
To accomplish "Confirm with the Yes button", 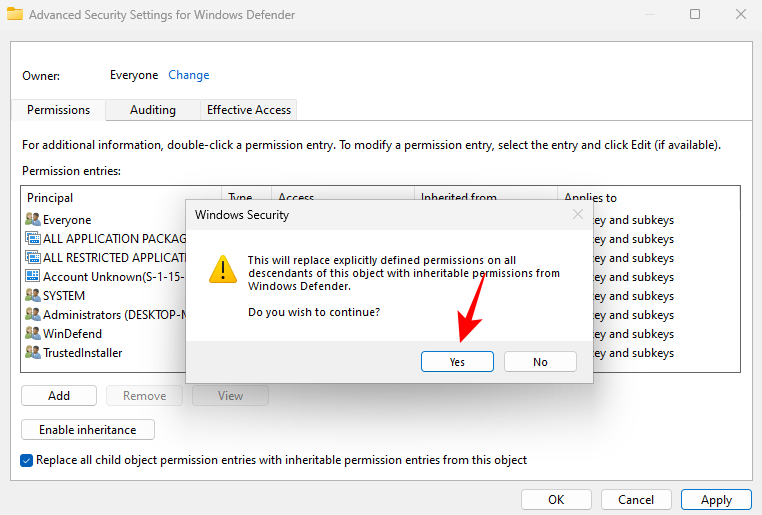I will [x=457, y=362].
